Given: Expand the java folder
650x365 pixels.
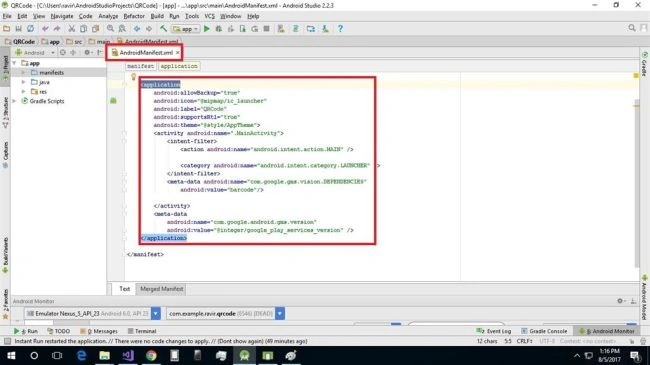Looking at the screenshot, I should click(24, 82).
